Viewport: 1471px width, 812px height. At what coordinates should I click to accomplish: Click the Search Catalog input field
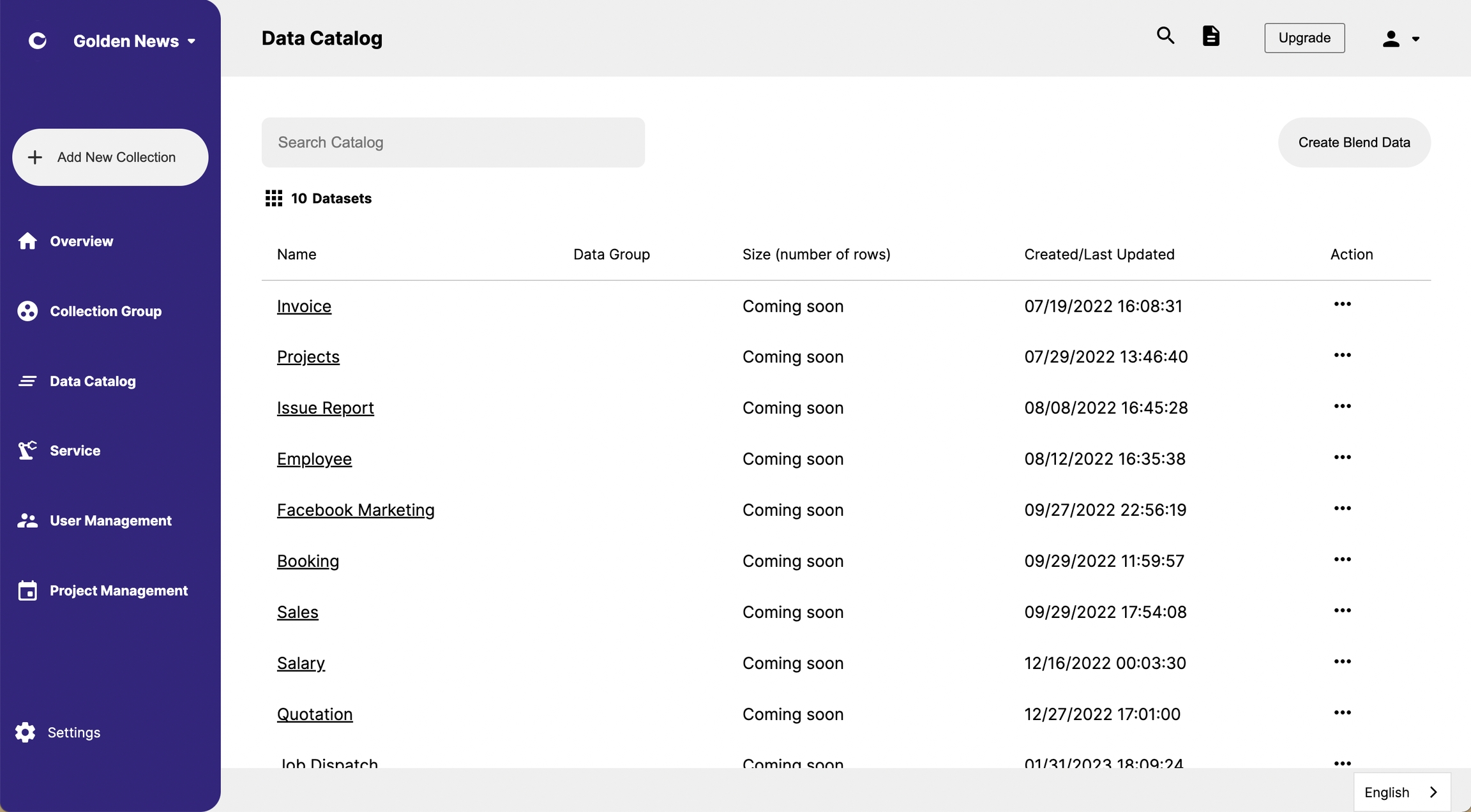click(453, 142)
